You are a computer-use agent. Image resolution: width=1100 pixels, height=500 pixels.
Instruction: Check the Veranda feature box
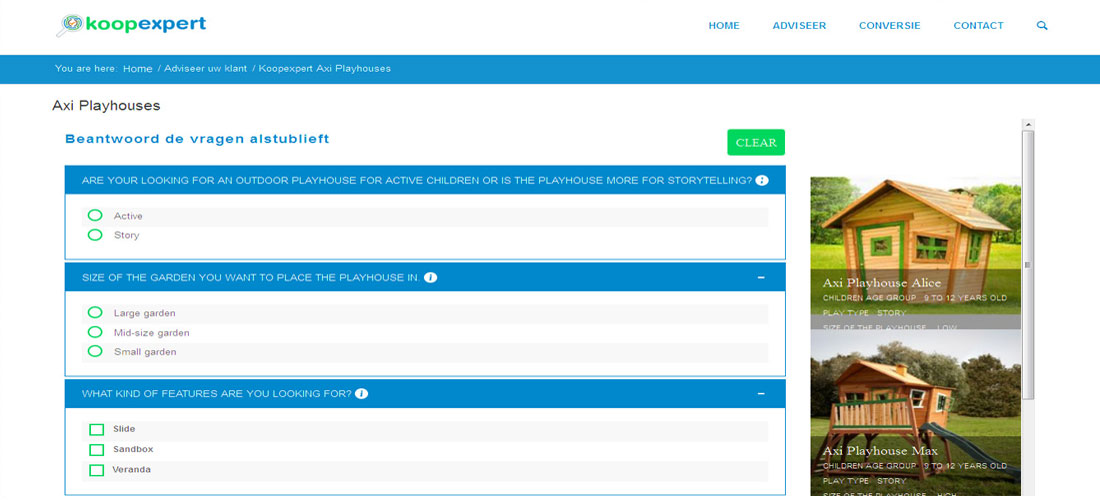tap(96, 470)
